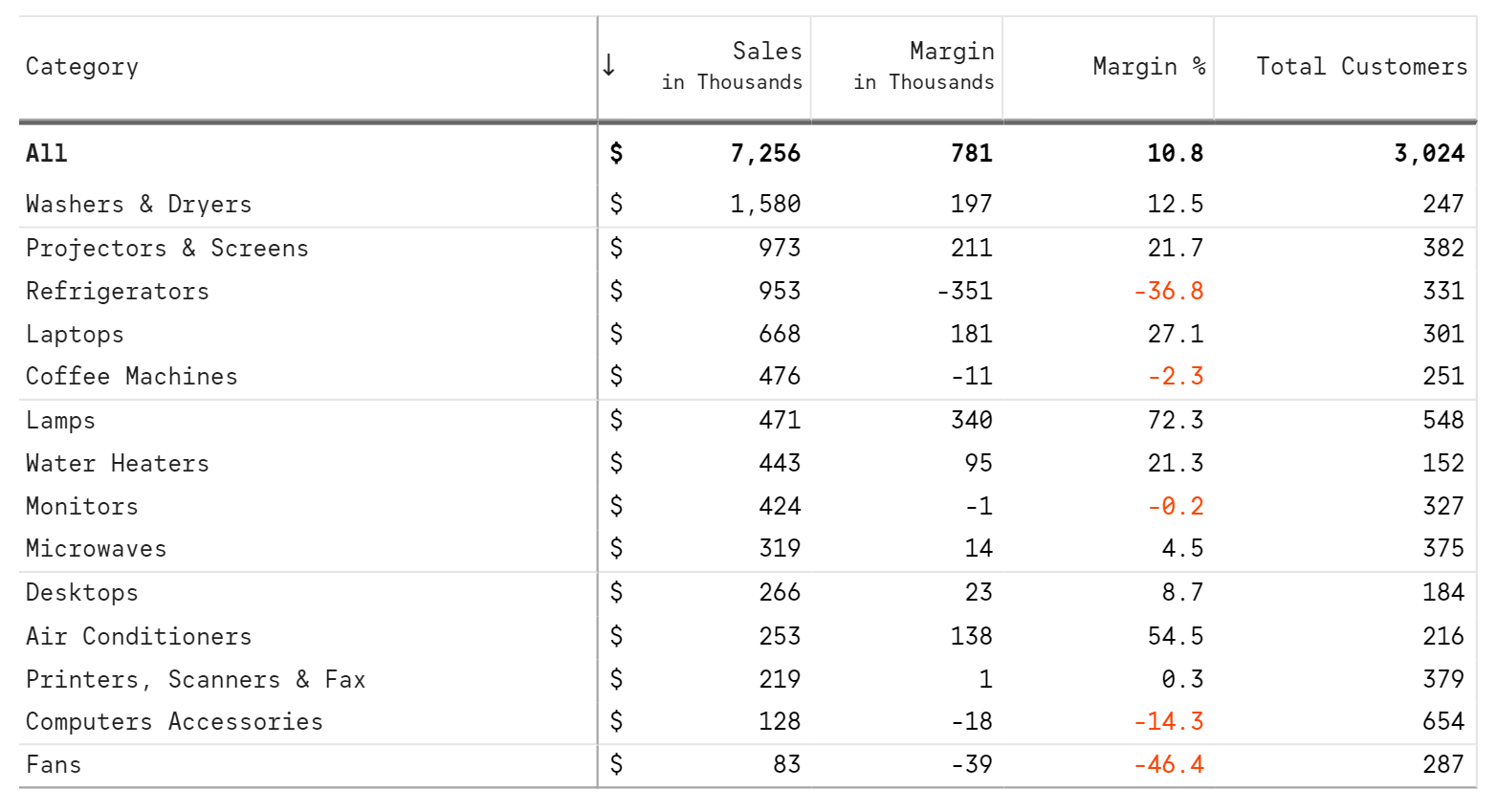The height and width of the screenshot is (812, 1497).
Task: Select the Fans category row
Action: click(x=748, y=765)
